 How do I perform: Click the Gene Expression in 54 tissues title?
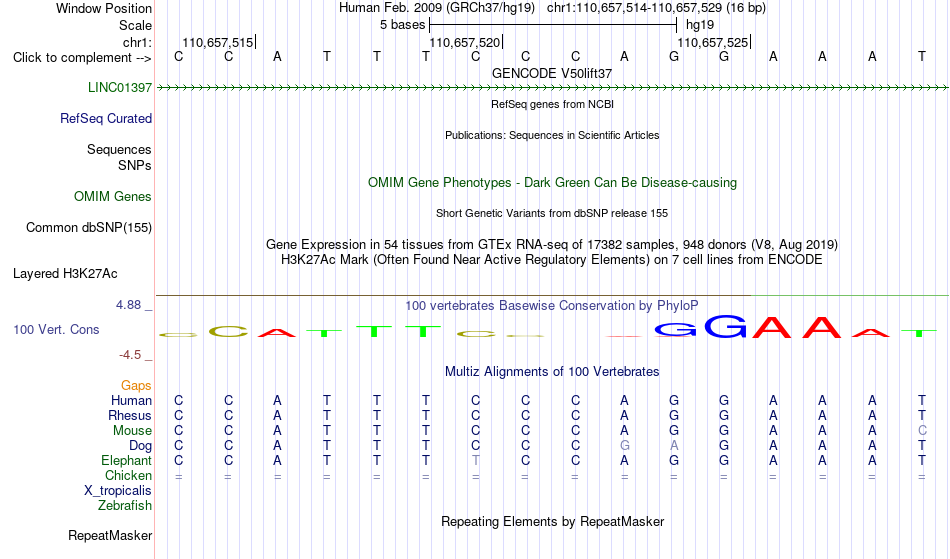552,245
